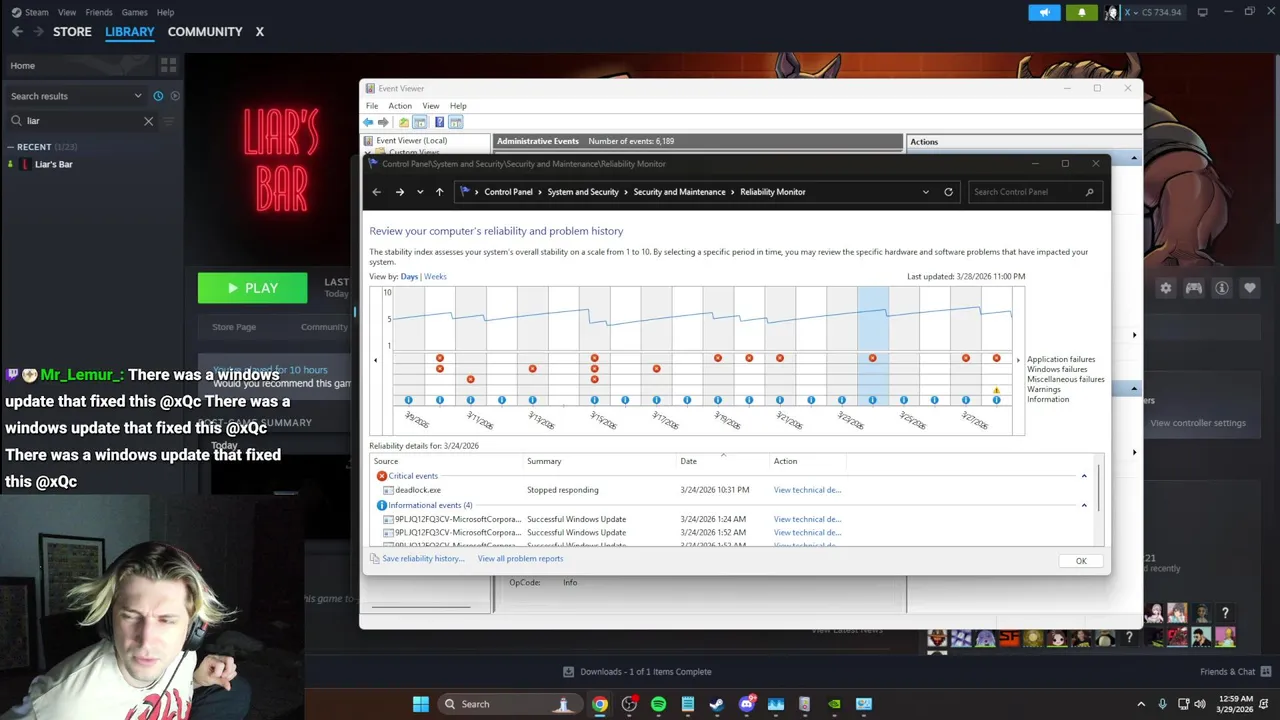Click the yellow warning icon on chart
Screen dimensions: 1280x720
pyautogui.click(x=996, y=390)
